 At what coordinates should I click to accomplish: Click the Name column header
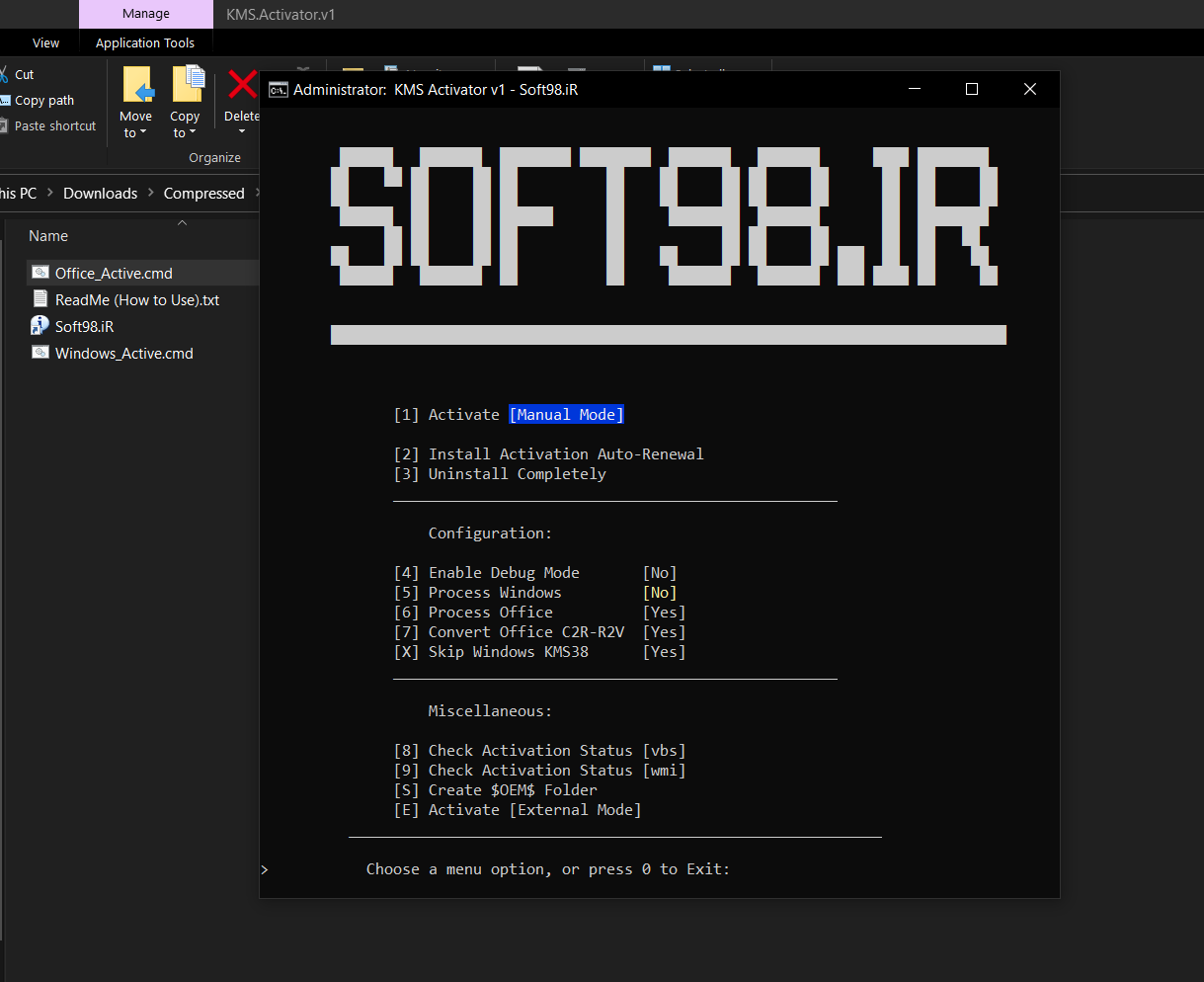[48, 236]
